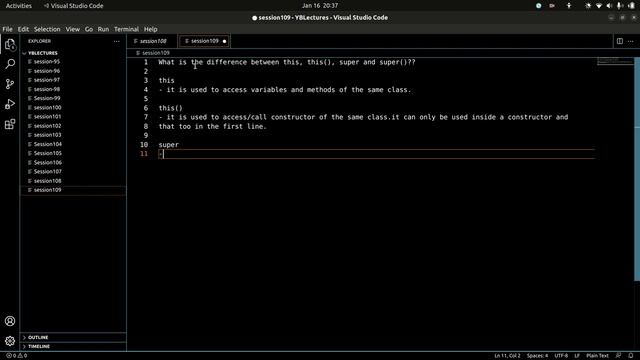Screen dimensions: 640x360
Task: Open file session102 in the explorer
Action: (47, 126)
